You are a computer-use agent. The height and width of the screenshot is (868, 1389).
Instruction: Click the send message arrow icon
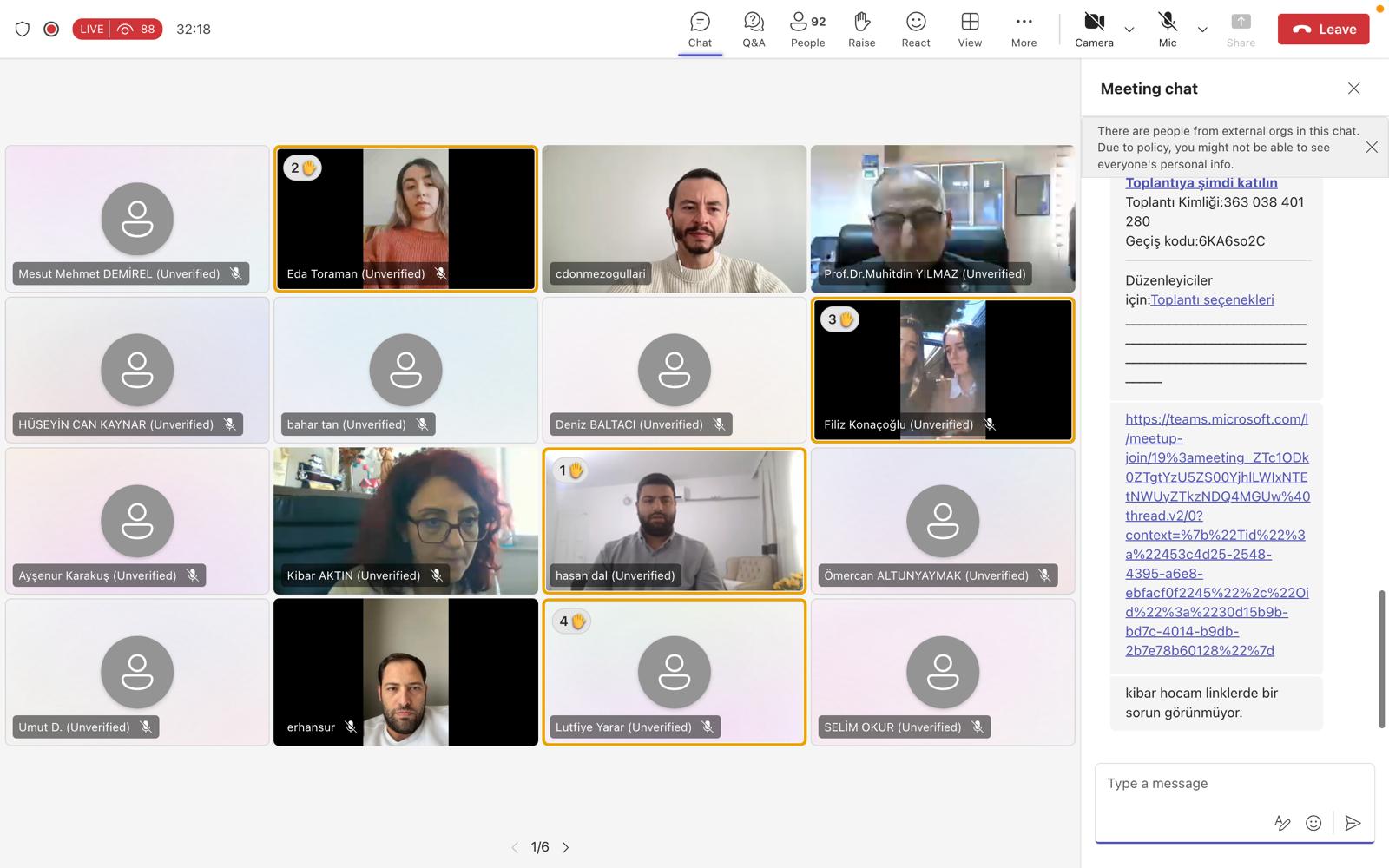1352,823
